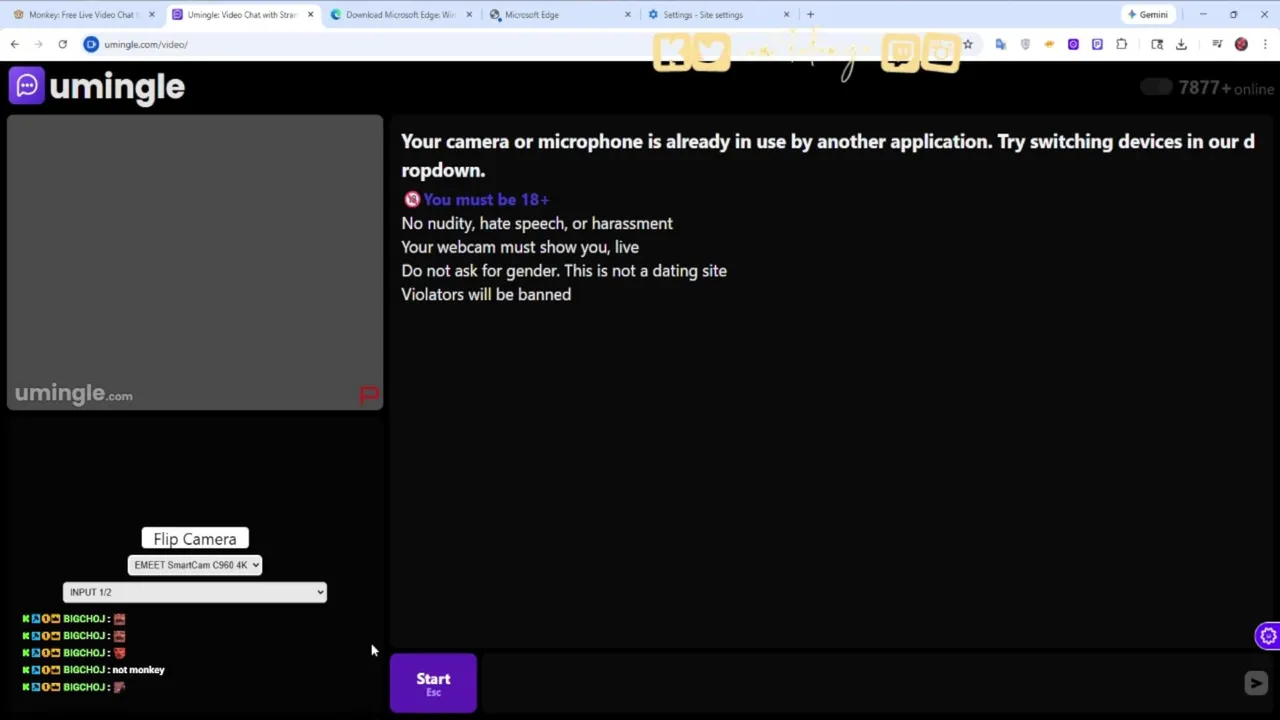
Task: Click the chat message input field
Action: point(860,683)
